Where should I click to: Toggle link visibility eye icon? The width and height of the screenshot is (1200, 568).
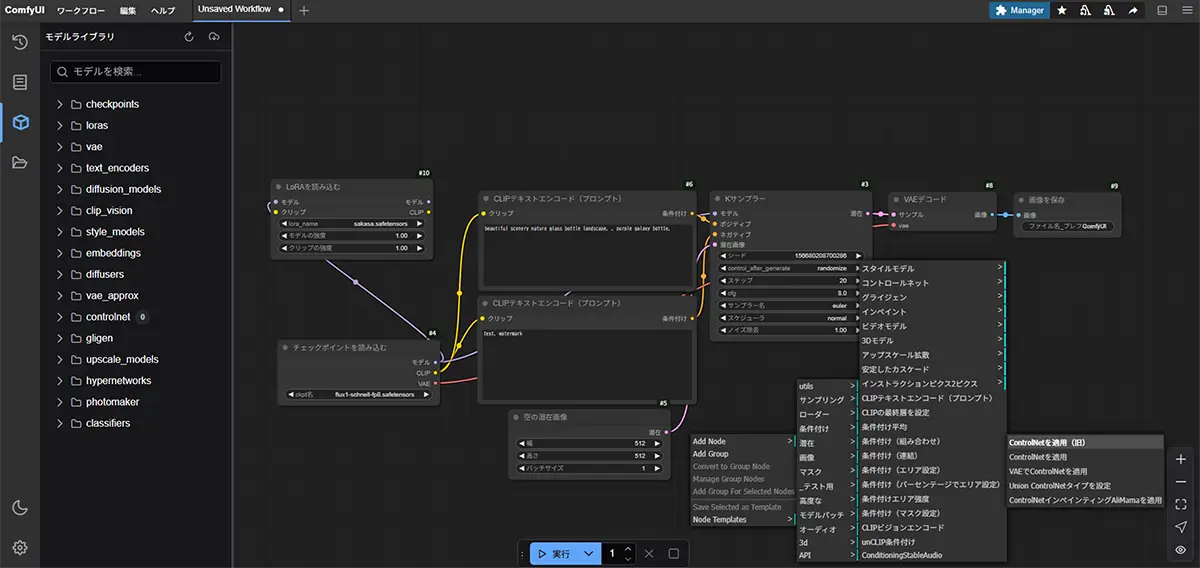click(1181, 549)
